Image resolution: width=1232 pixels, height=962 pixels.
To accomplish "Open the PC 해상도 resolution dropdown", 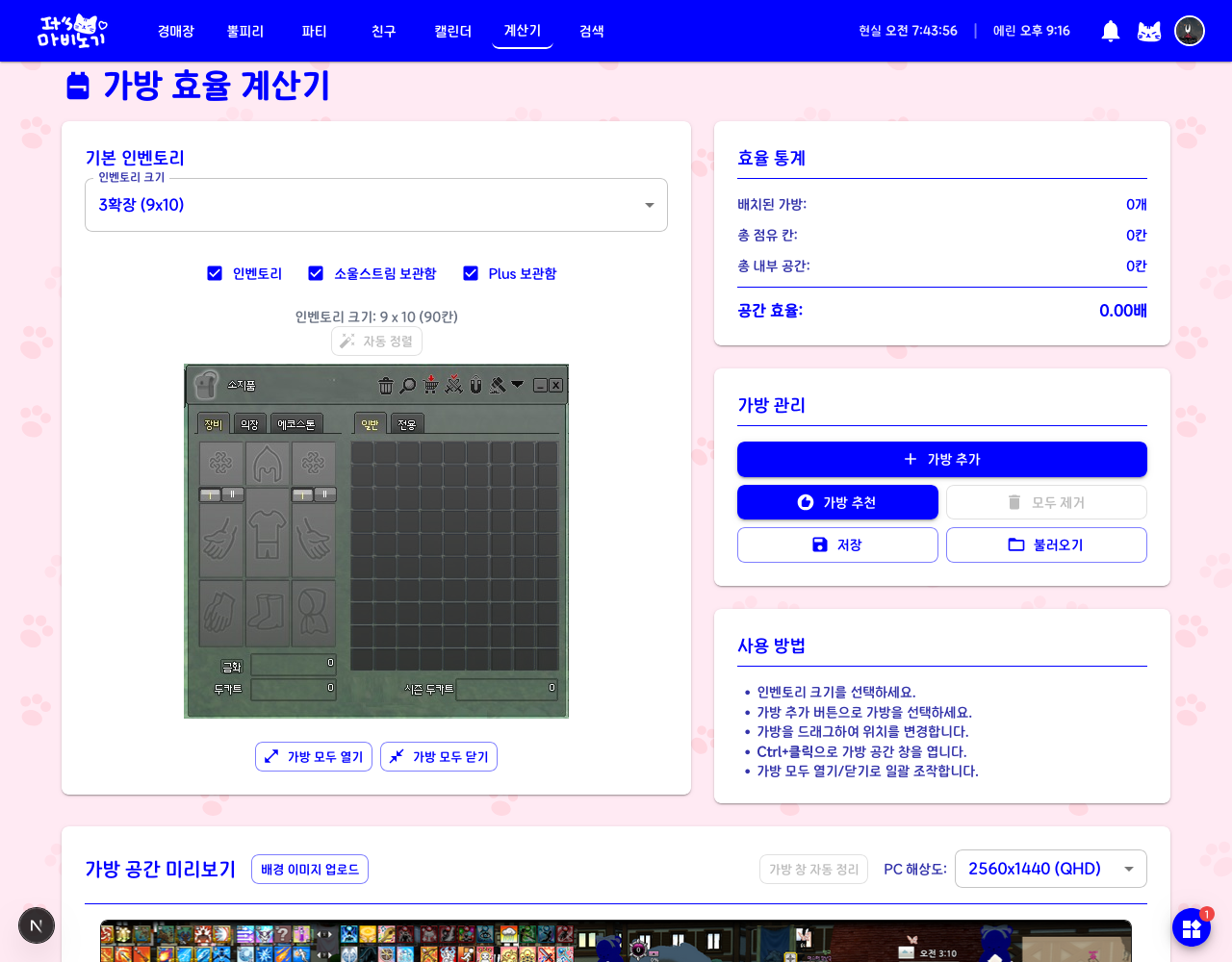I will 1051,869.
